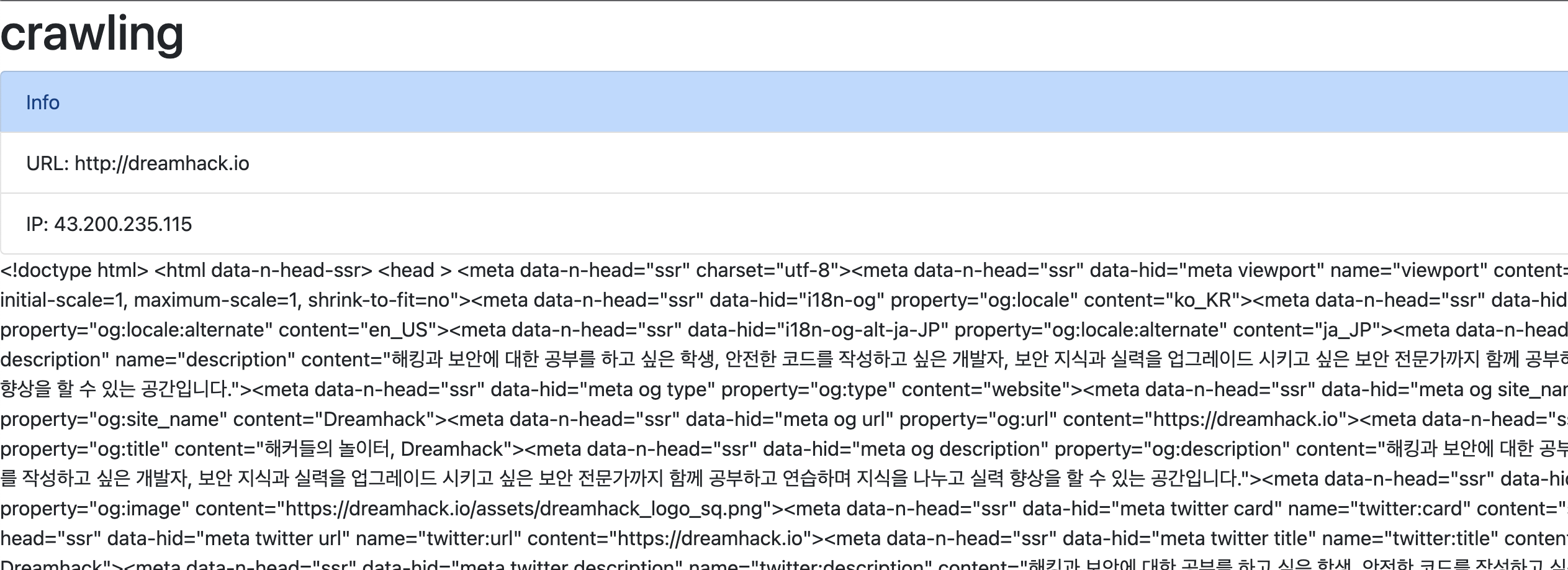Viewport: 1568px width, 570px height.
Task: Click the 'content="Dreamhack"' site name text
Action: [x=334, y=419]
